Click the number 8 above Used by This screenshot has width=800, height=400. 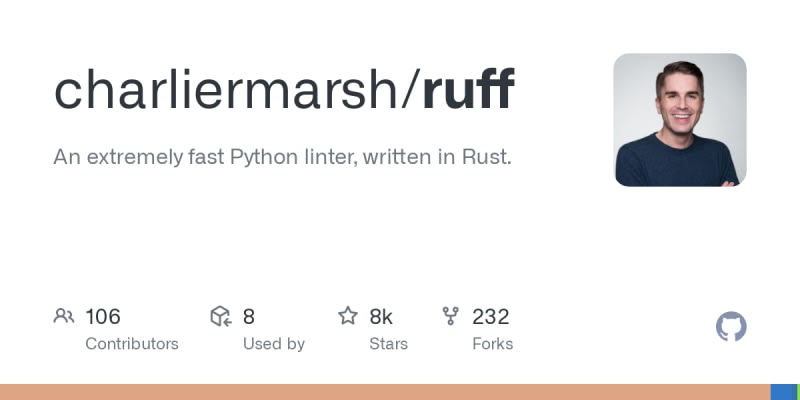point(249,317)
